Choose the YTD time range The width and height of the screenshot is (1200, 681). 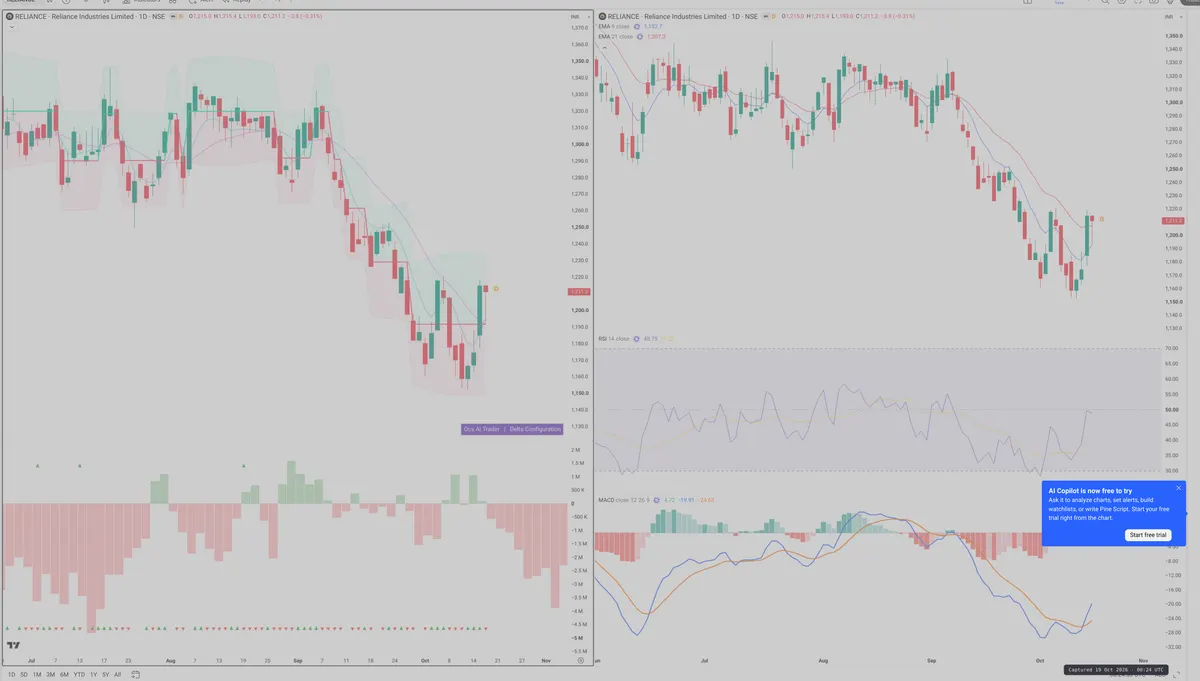point(79,675)
